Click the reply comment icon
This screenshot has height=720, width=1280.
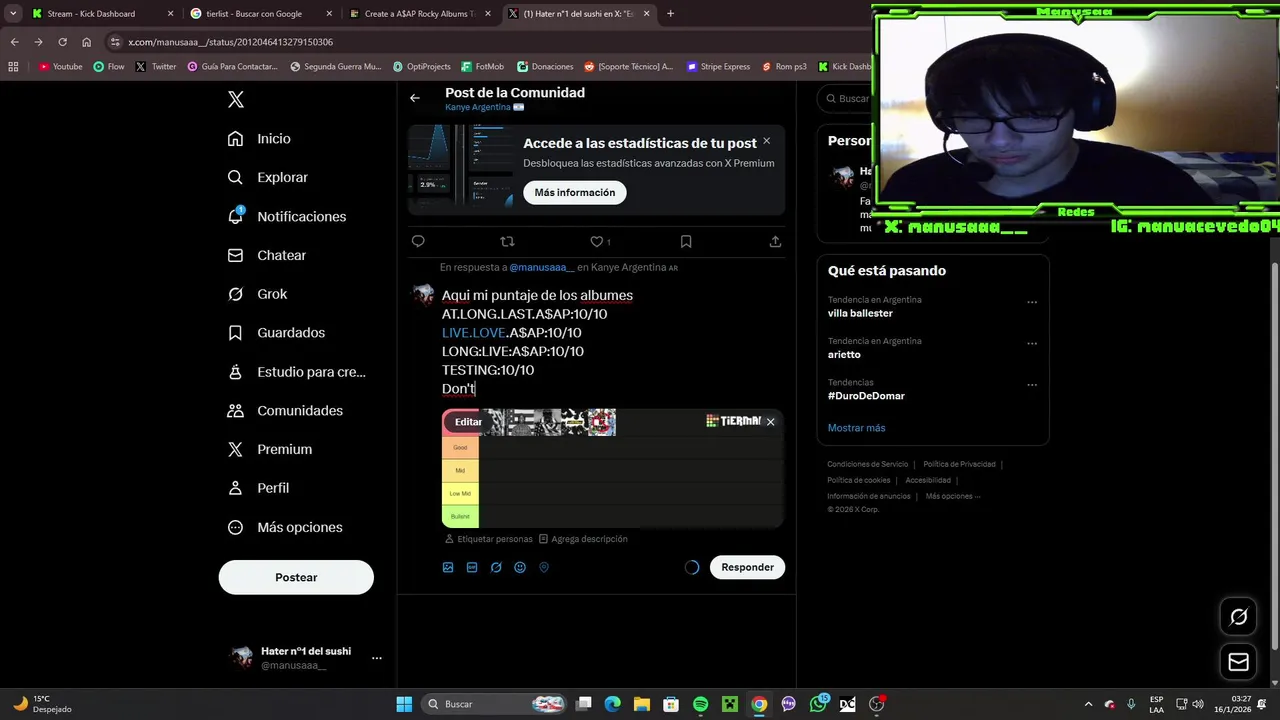pos(418,241)
